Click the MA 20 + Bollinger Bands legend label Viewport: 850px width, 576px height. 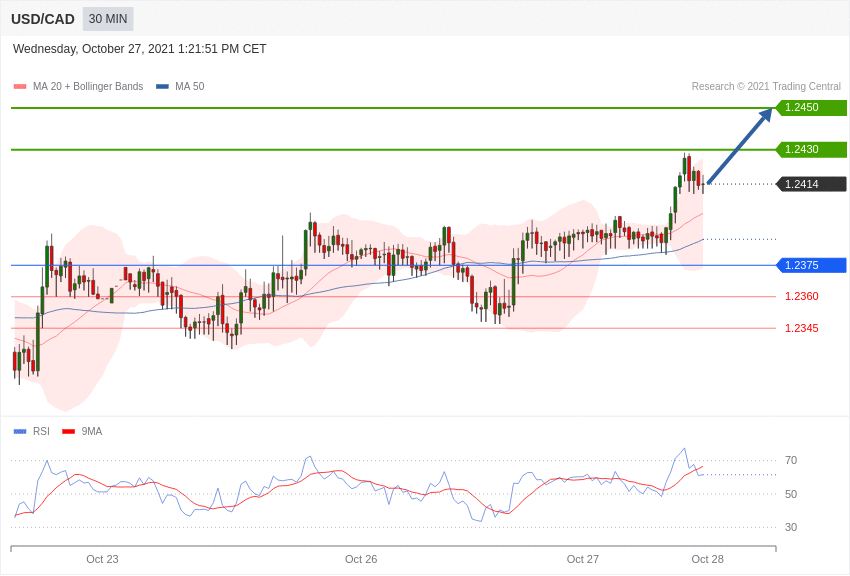coord(88,86)
